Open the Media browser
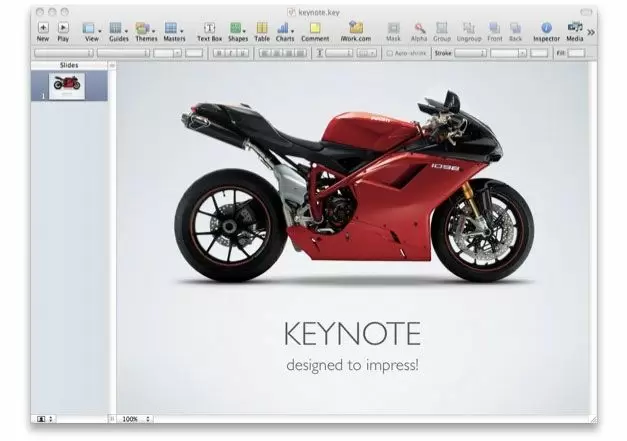Screen dimensions: 627x441 [575, 28]
